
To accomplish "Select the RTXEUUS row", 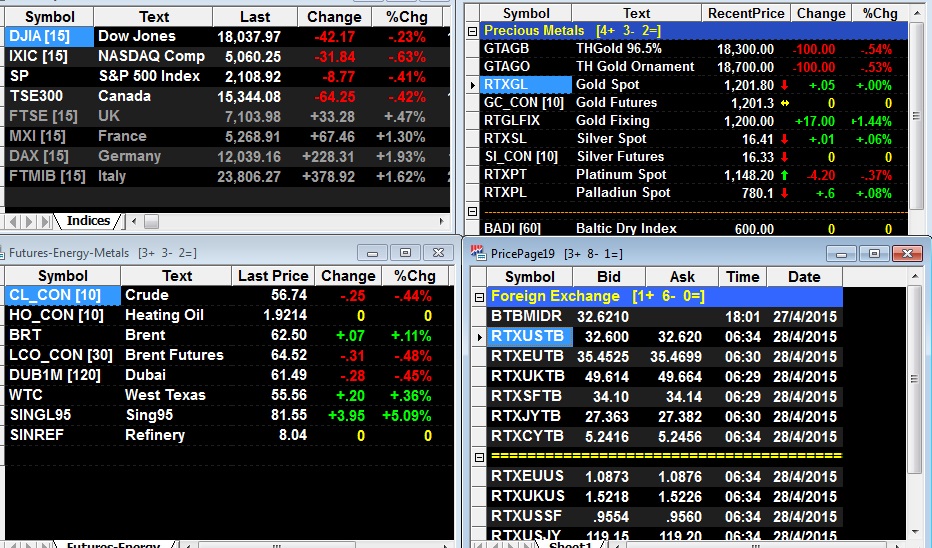I will (x=665, y=477).
